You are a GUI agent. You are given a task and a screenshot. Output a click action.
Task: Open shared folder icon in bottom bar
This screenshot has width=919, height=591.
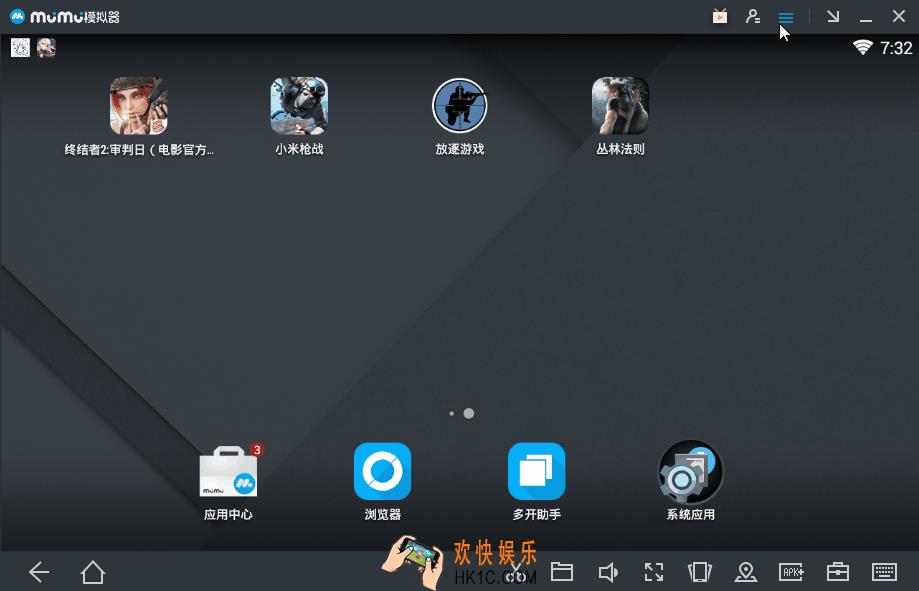(x=561, y=572)
